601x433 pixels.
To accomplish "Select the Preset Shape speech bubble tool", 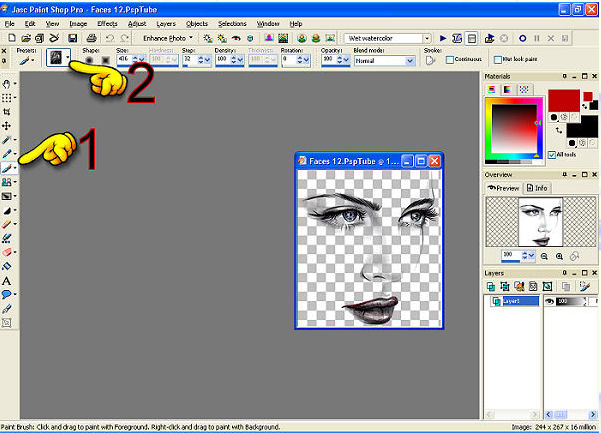I will coord(6,294).
